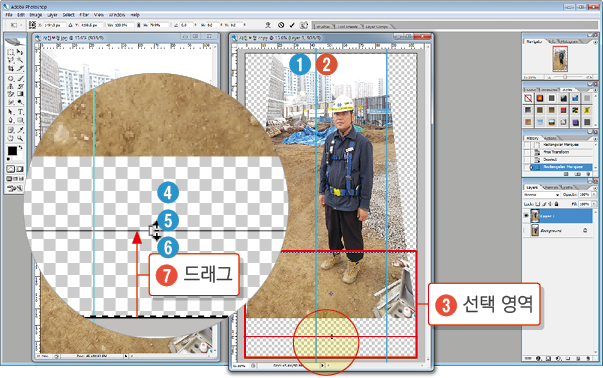603x378 pixels.
Task: Select the Slice tool
Action: point(20,68)
